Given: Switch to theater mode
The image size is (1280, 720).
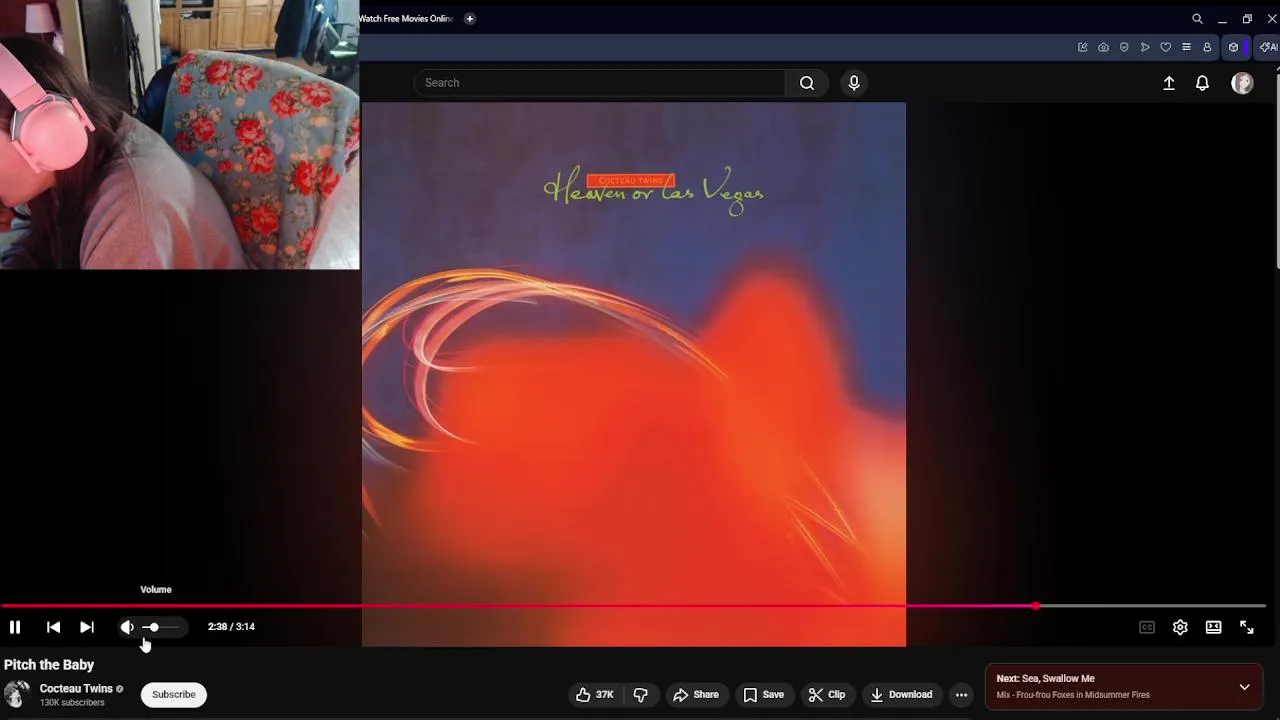Looking at the screenshot, I should coord(1213,627).
